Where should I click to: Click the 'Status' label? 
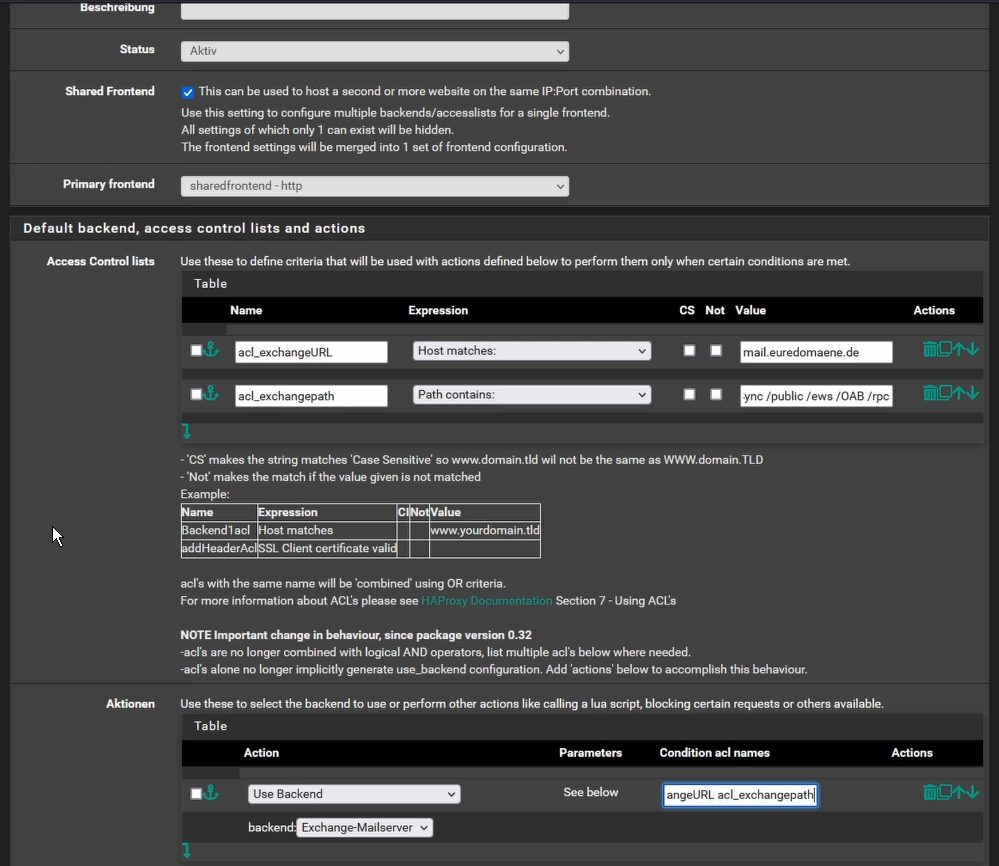137,49
